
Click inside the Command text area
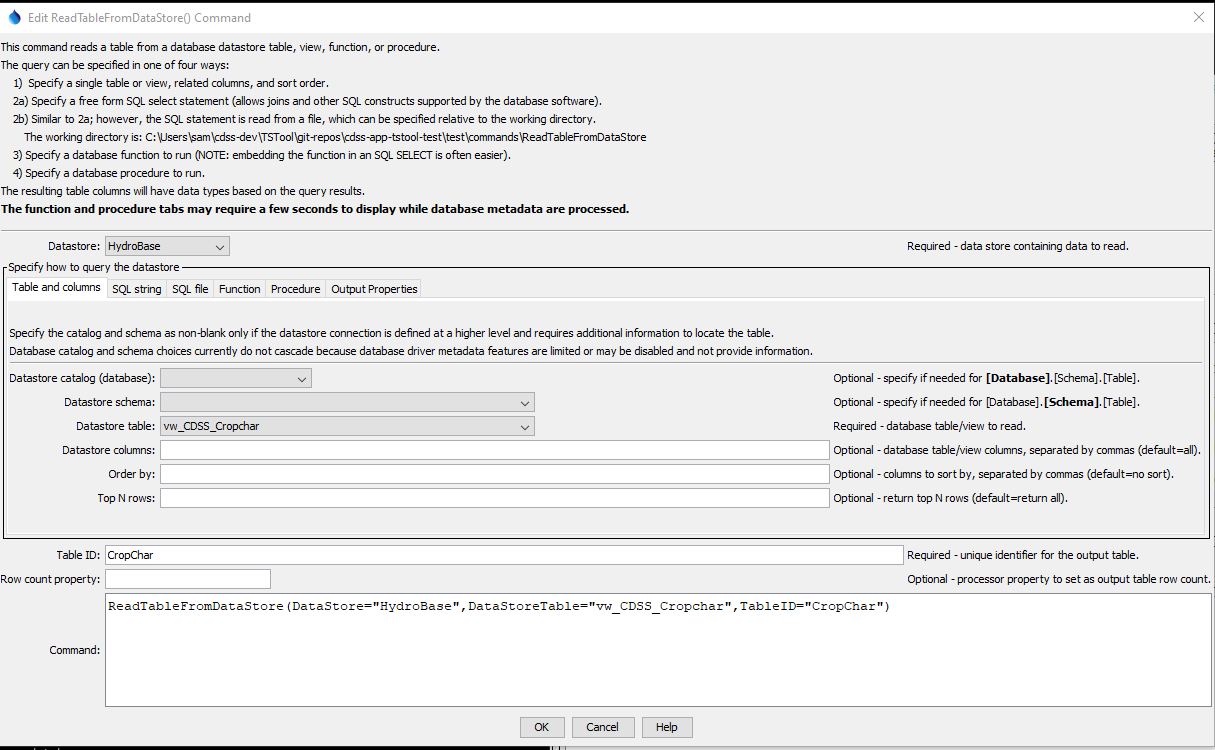point(658,650)
